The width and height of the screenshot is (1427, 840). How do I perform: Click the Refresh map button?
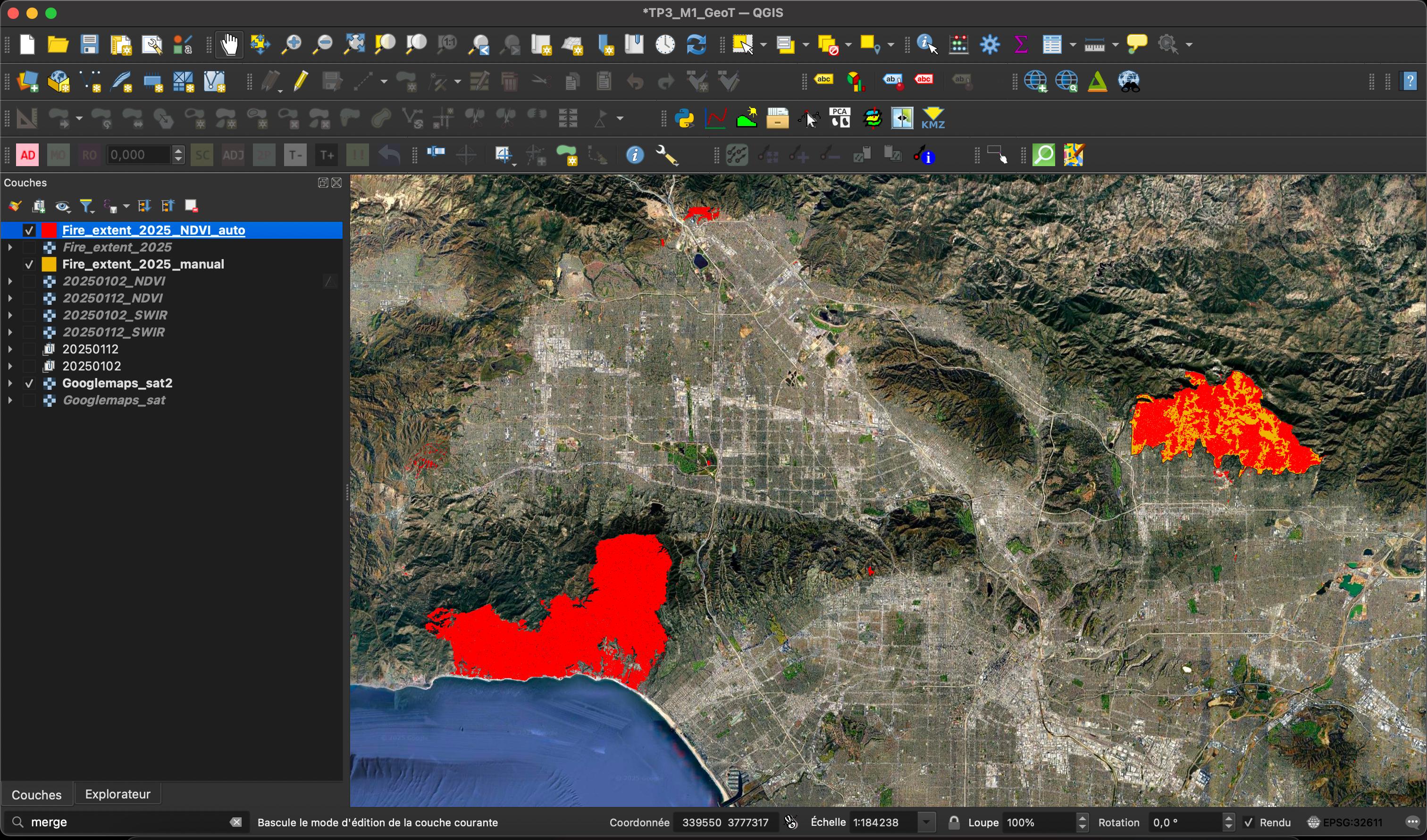click(696, 45)
